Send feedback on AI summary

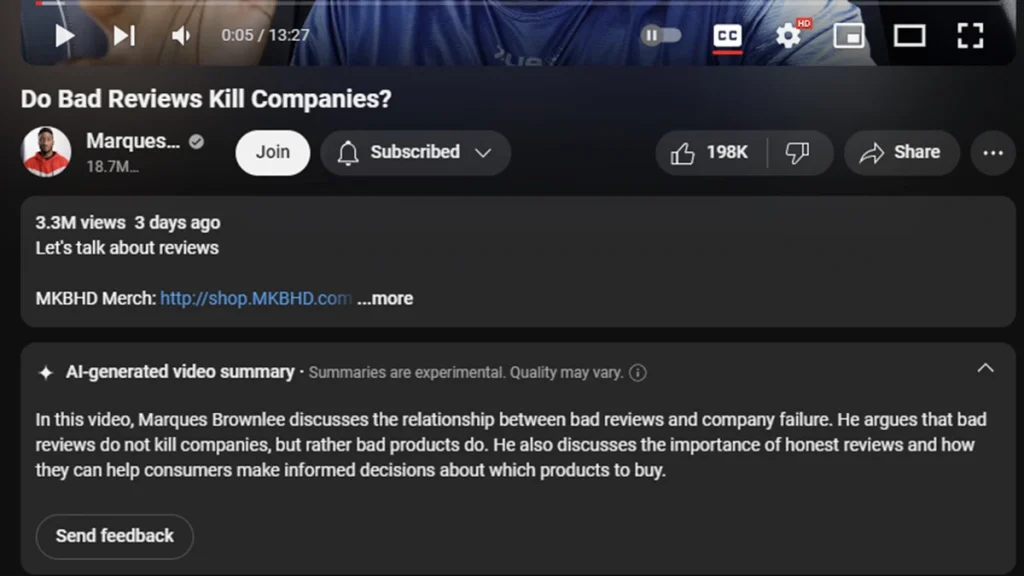pyautogui.click(x=115, y=536)
